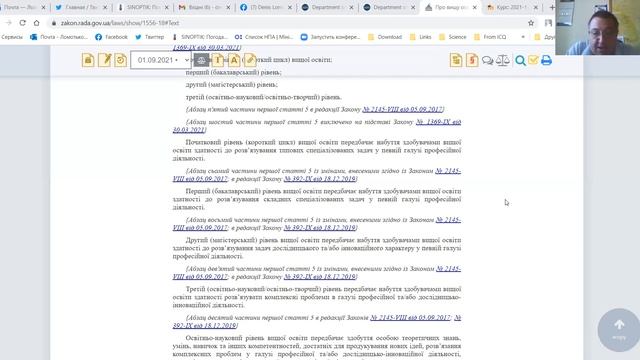Click the font size 'A' icon

pyautogui.click(x=234, y=60)
